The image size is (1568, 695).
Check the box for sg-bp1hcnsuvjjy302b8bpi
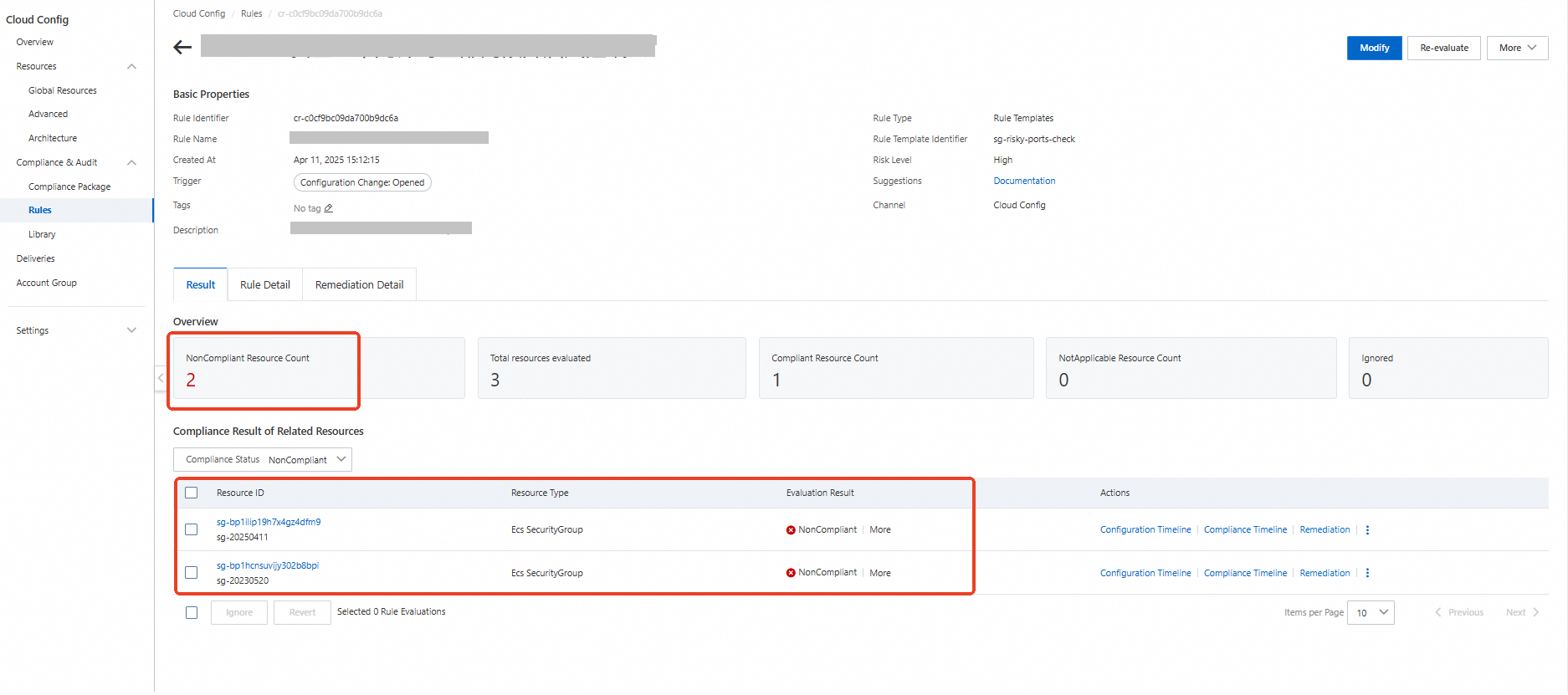pos(192,573)
